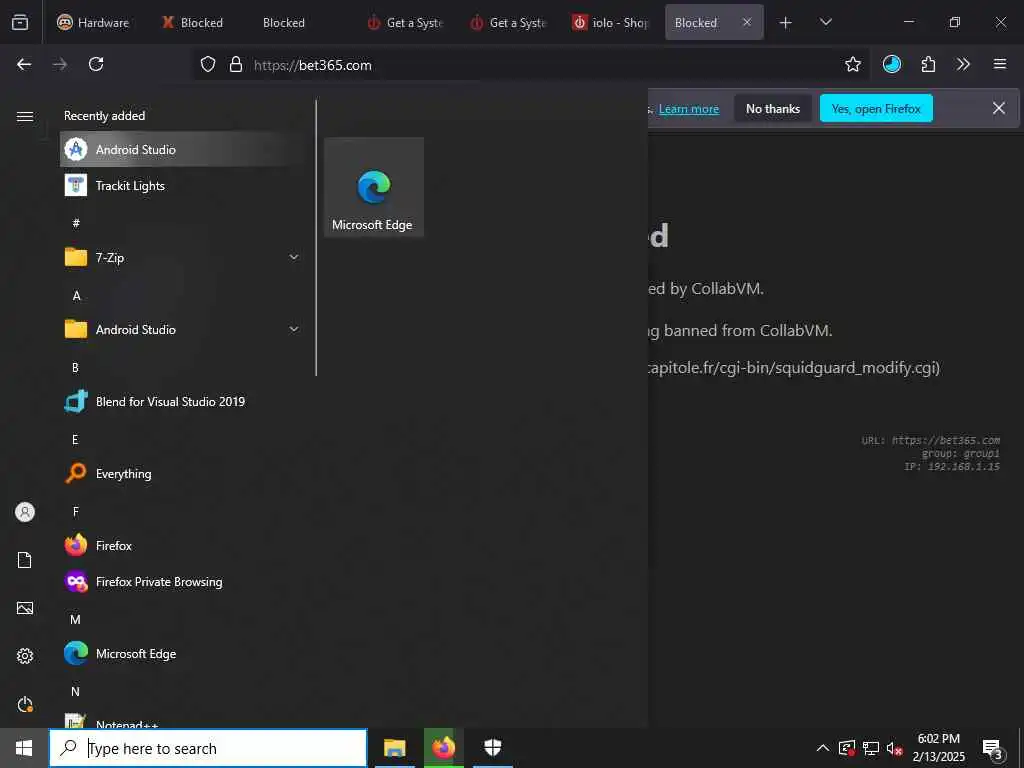Screen dimensions: 1024x768
Task: Open File Explorer from the taskbar
Action: click(394, 748)
